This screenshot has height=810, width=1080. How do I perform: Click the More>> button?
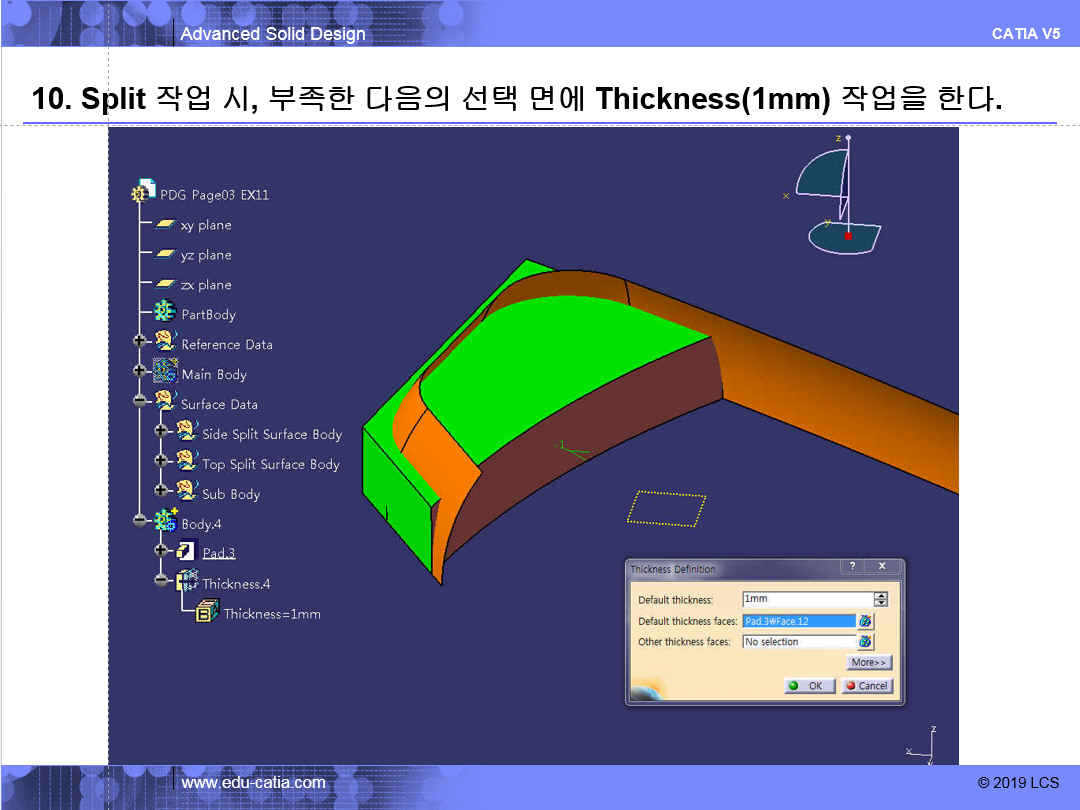[x=868, y=662]
